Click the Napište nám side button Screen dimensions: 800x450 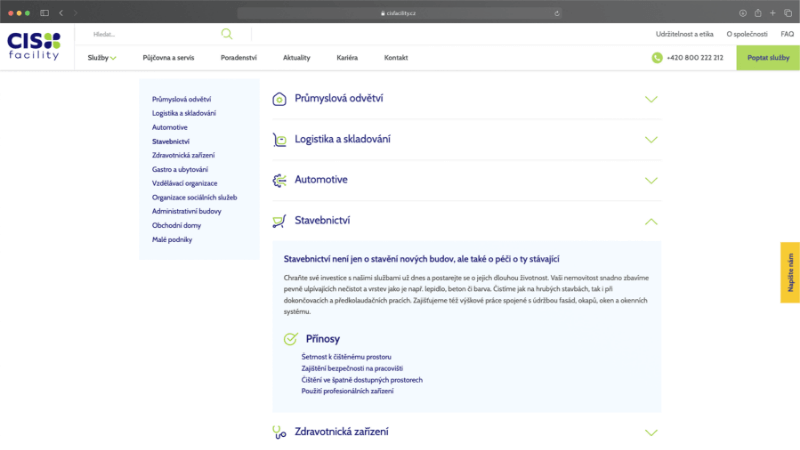click(x=789, y=272)
